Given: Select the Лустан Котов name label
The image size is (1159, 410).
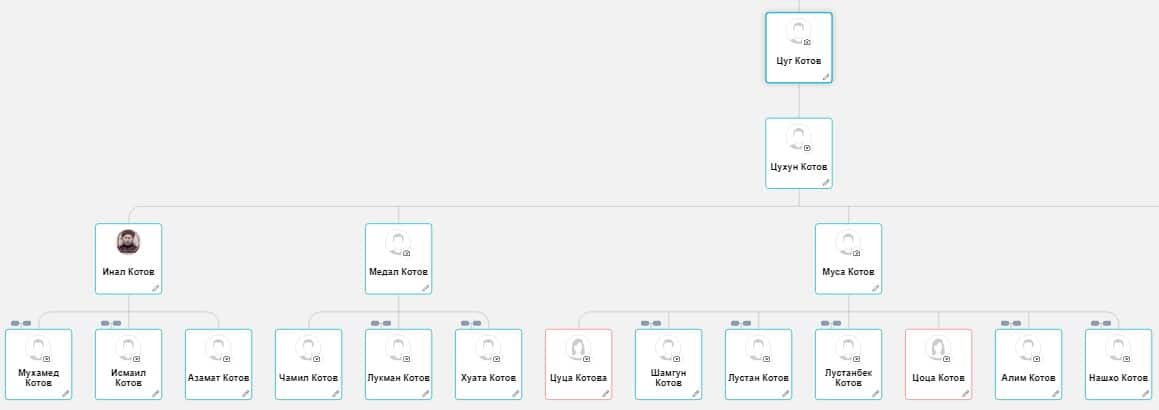Looking at the screenshot, I should (758, 378).
